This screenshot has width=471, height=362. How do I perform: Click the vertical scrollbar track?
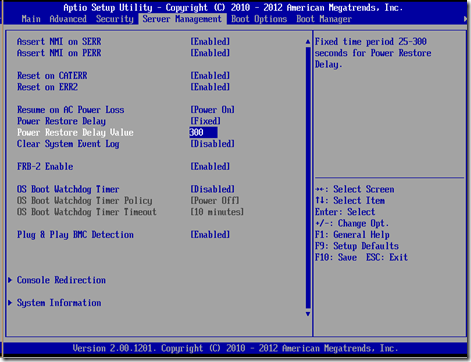(x=308, y=178)
